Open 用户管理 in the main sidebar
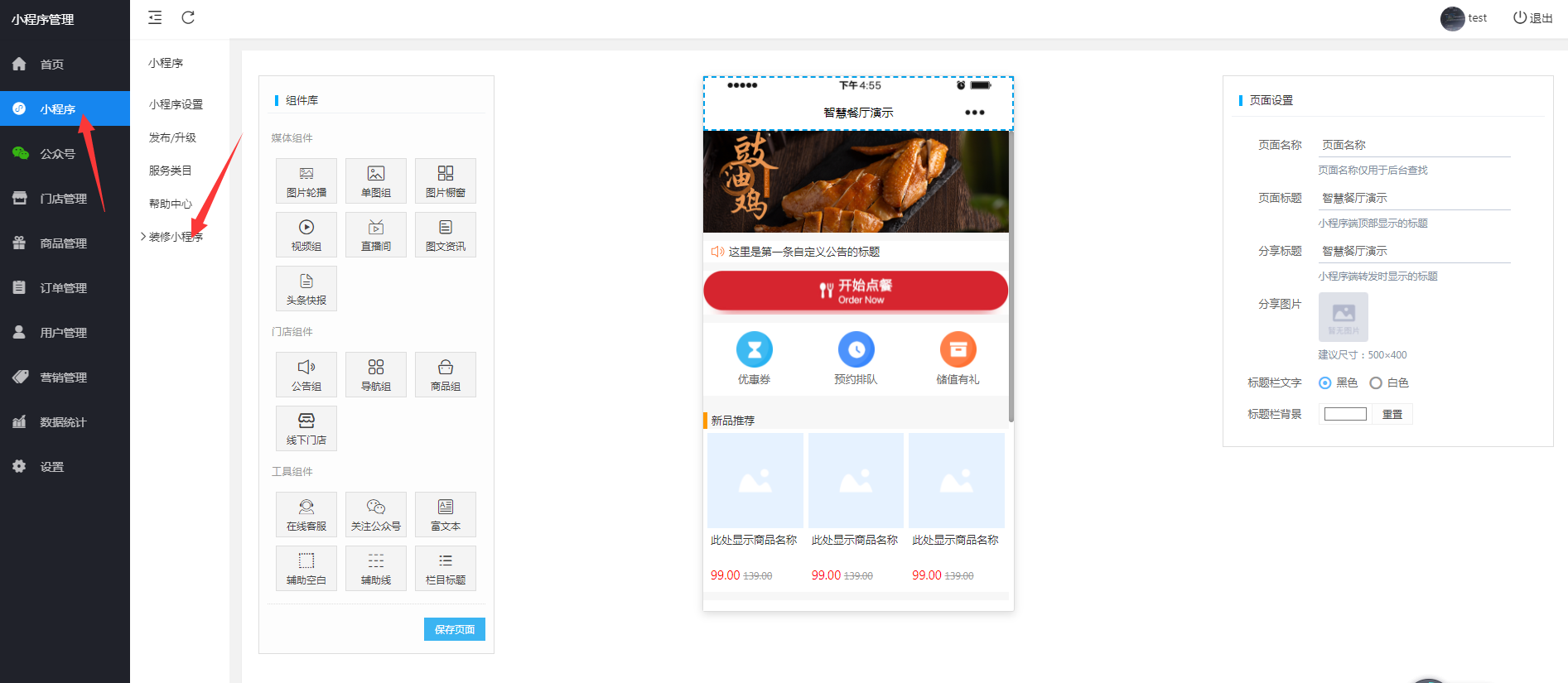 [x=65, y=332]
